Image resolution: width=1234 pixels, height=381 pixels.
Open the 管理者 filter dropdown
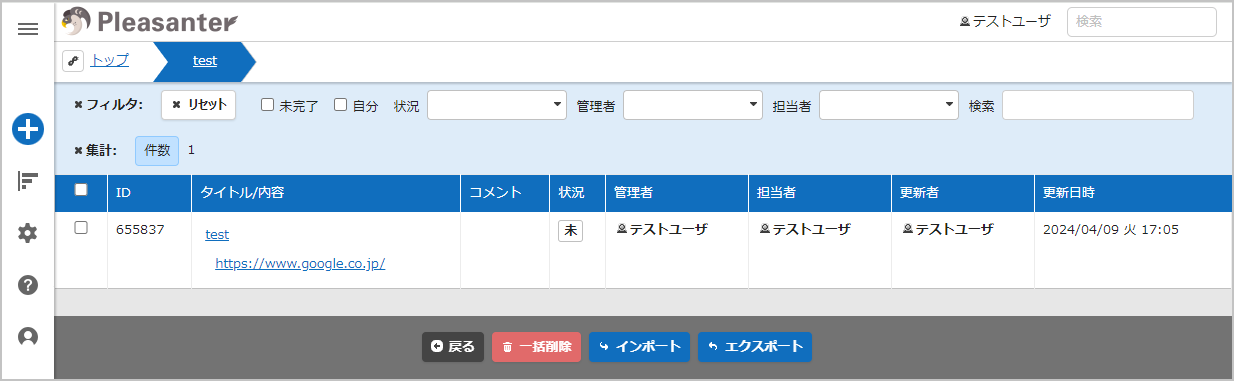693,105
